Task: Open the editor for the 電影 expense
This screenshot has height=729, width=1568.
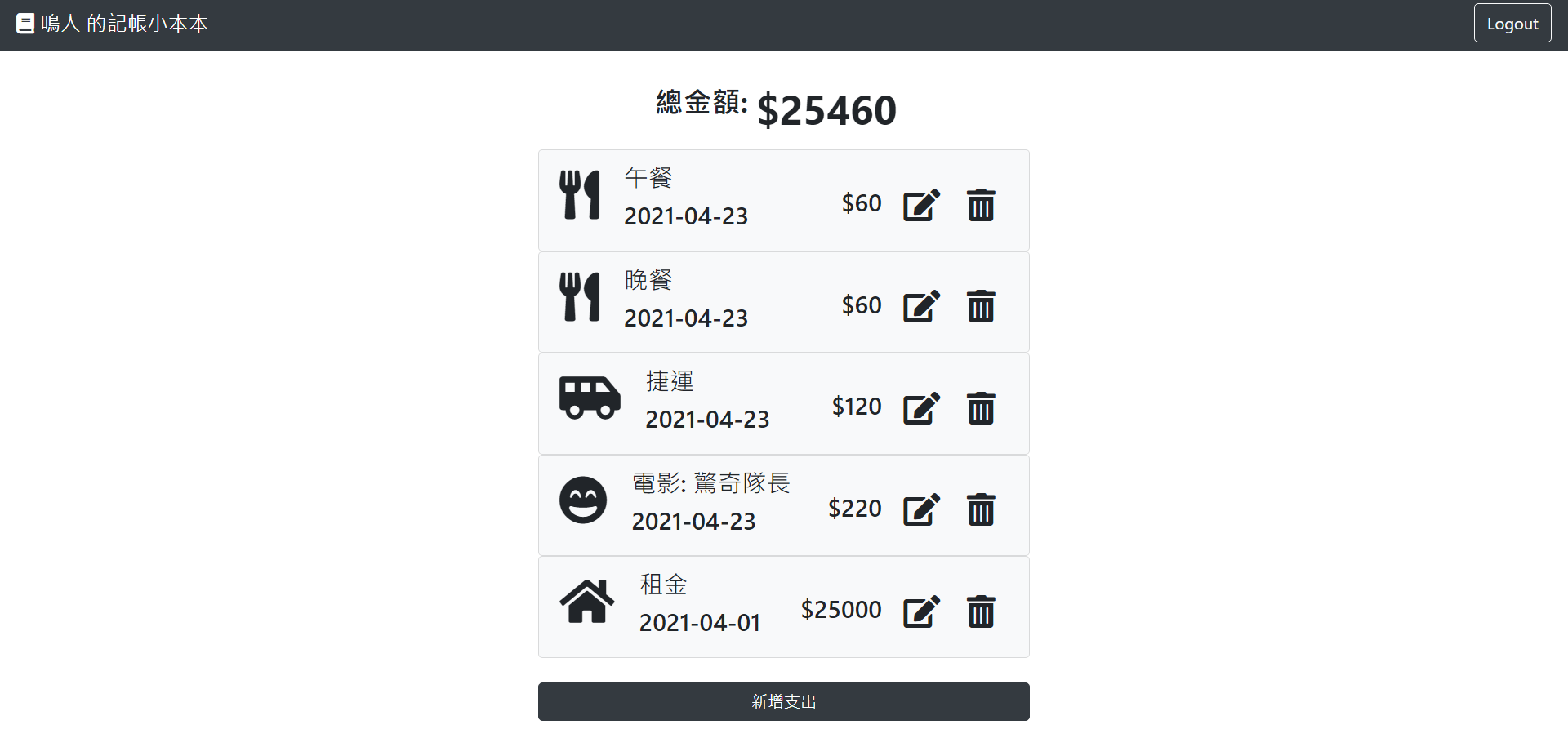Action: point(921,509)
